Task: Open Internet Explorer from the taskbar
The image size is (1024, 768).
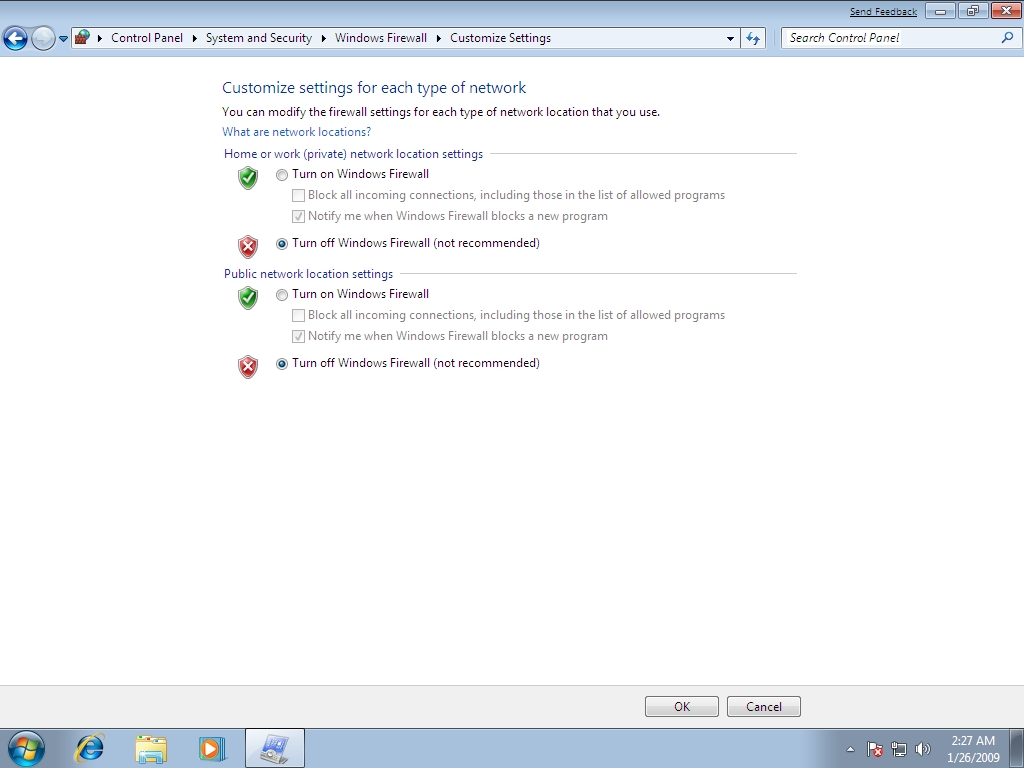Action: coord(90,748)
